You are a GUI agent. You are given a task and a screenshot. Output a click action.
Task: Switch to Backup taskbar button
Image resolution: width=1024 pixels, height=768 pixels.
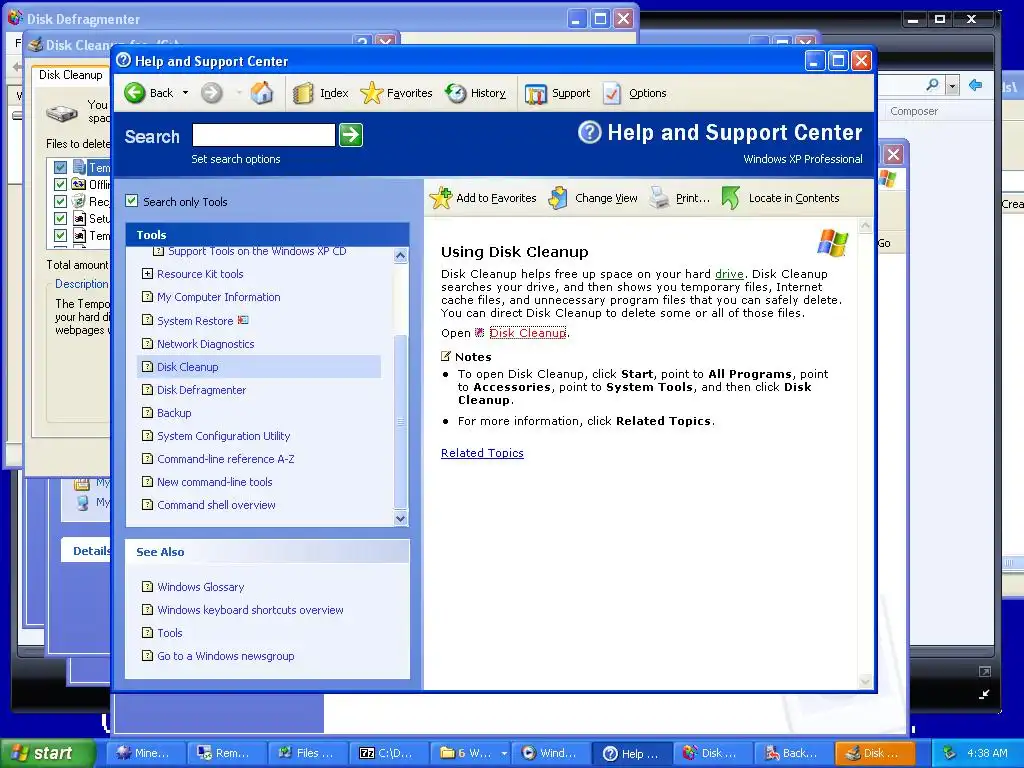pyautogui.click(x=793, y=753)
